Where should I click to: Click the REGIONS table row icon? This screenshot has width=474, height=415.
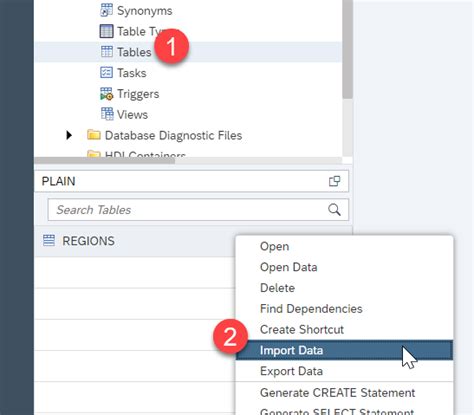tap(49, 240)
